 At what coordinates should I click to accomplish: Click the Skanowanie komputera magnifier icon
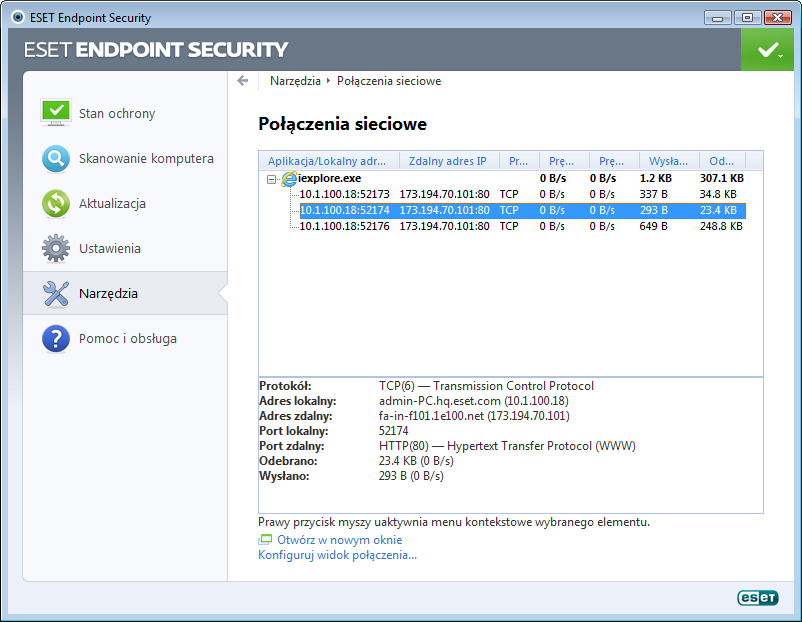[56, 159]
